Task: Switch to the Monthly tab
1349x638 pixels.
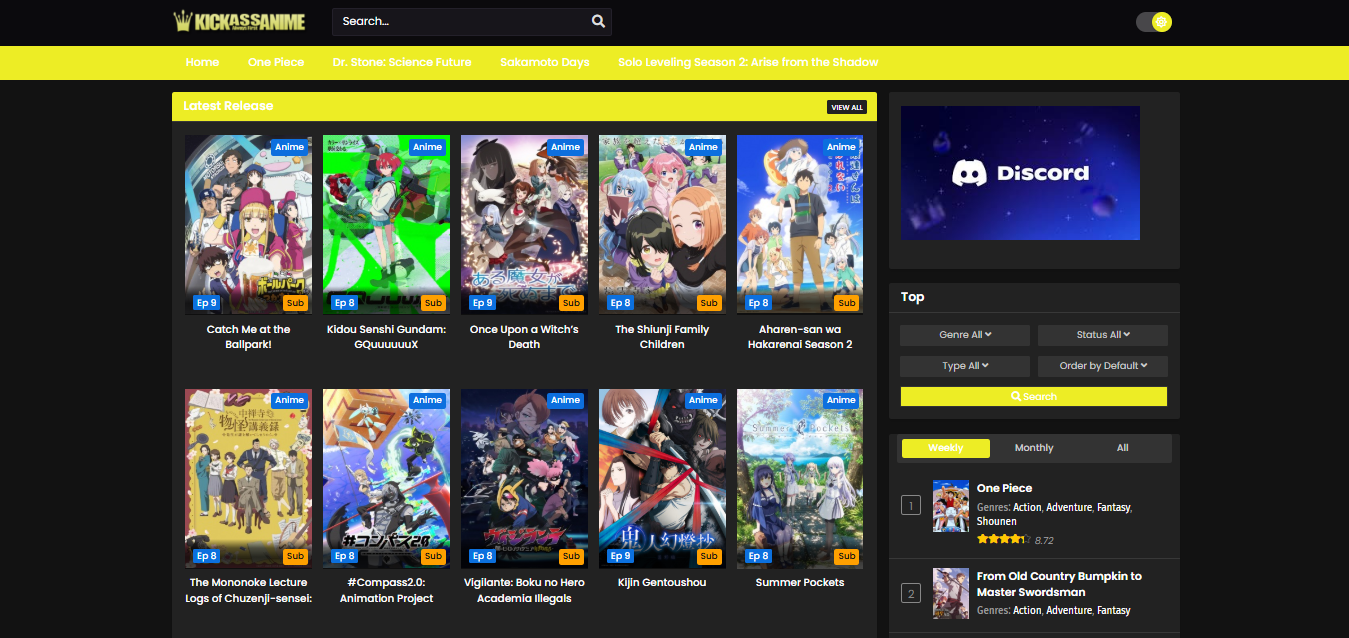Action: [1034, 448]
